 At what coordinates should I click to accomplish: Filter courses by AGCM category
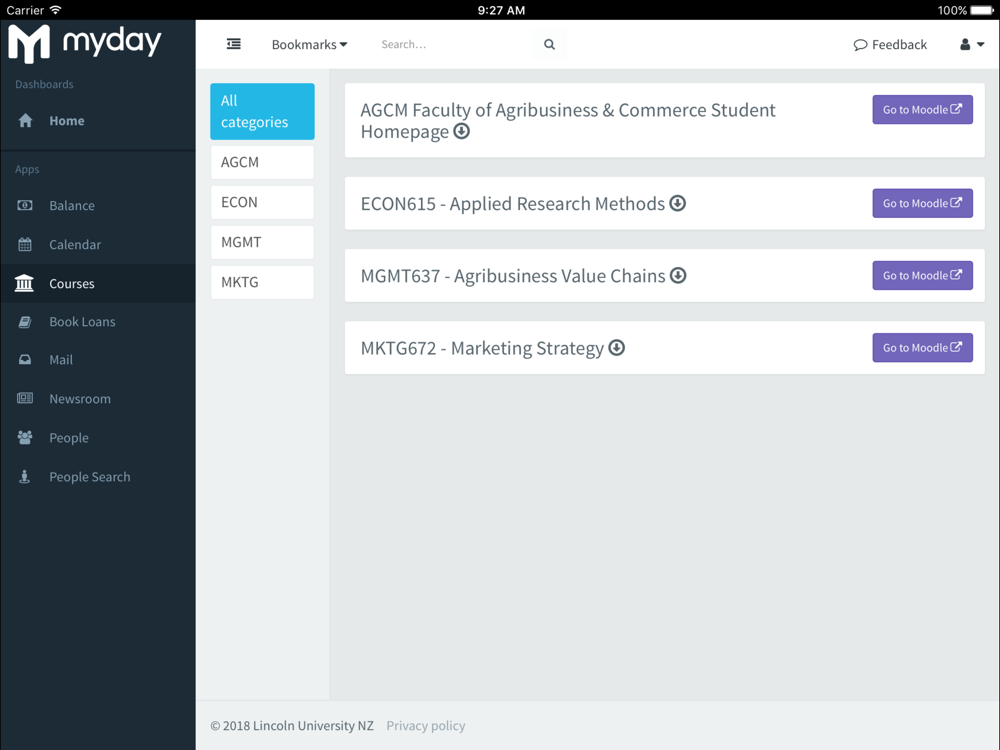262,162
